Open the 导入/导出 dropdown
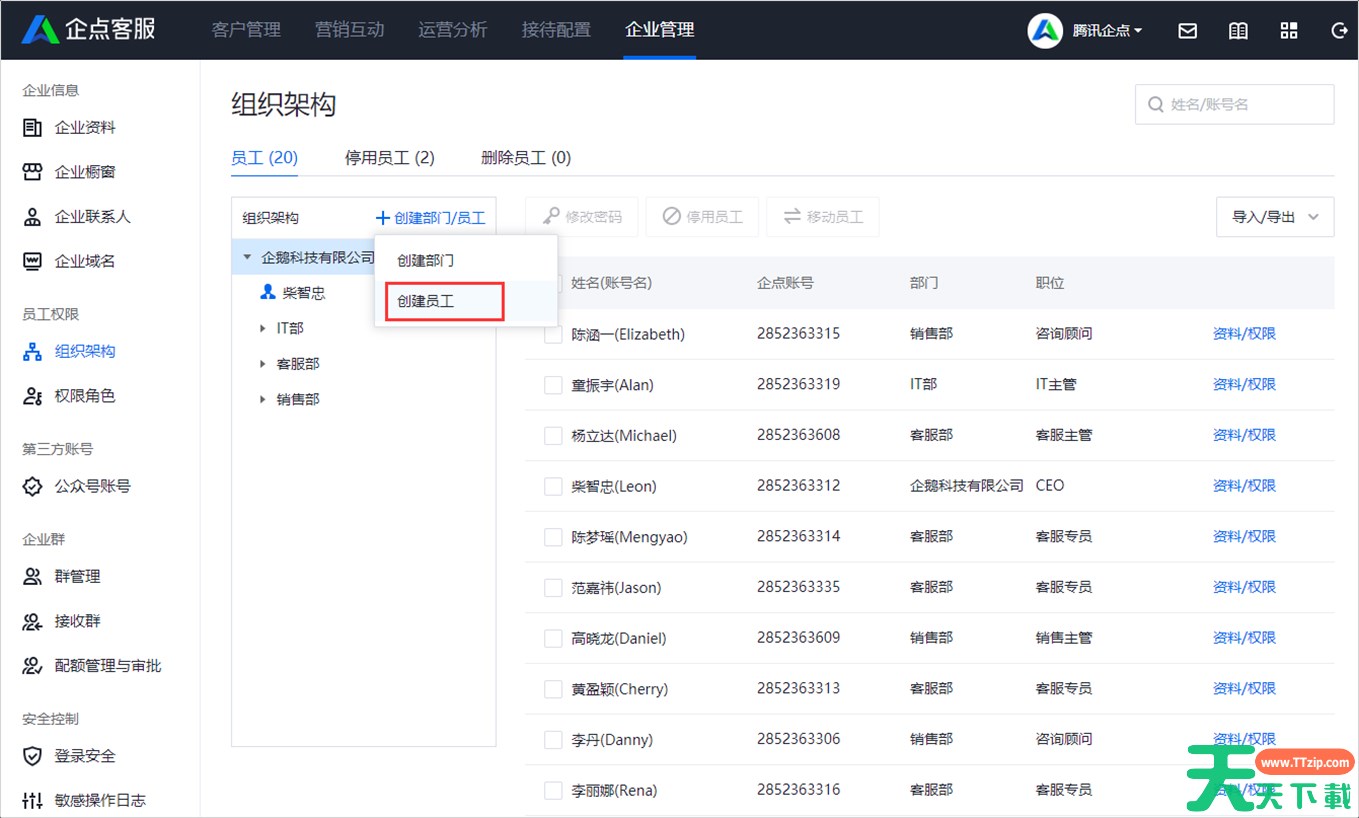 point(1274,217)
